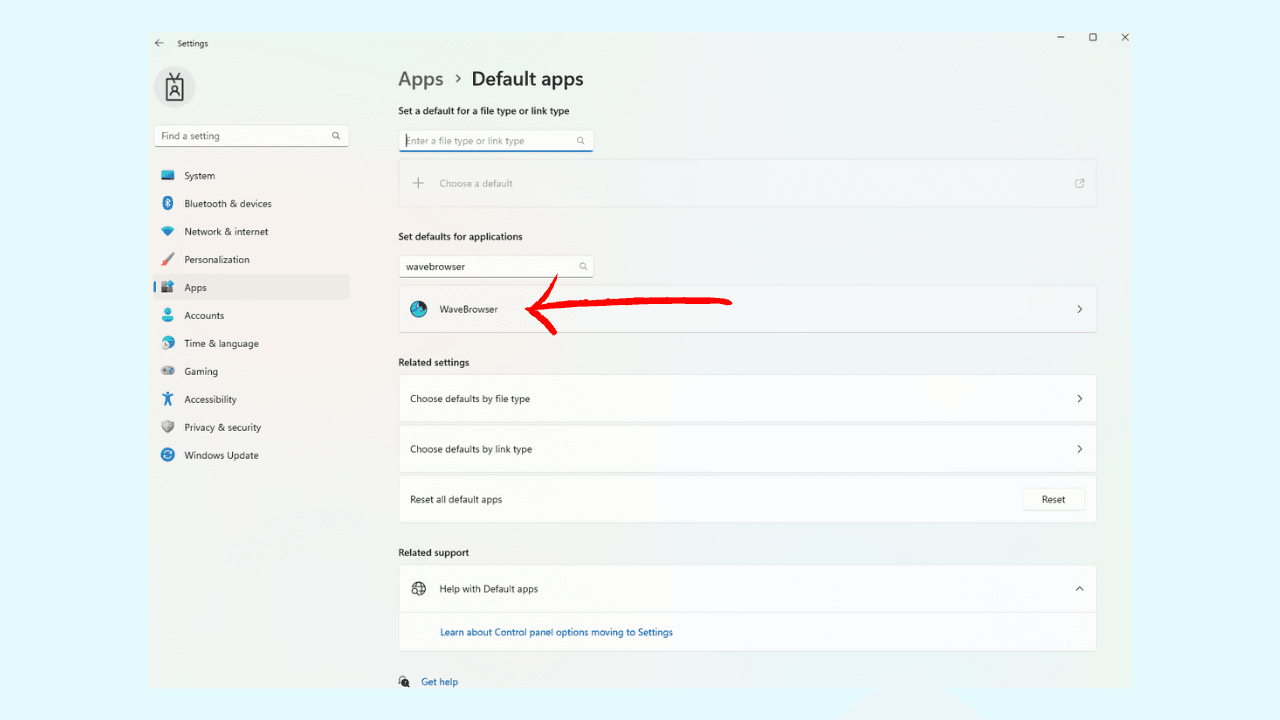Collapse the Help with Default apps section
1280x720 pixels.
coord(1079,589)
